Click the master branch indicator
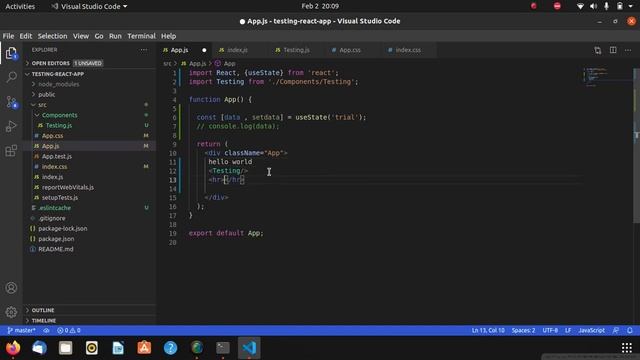This screenshot has height=360, width=640. point(21,330)
